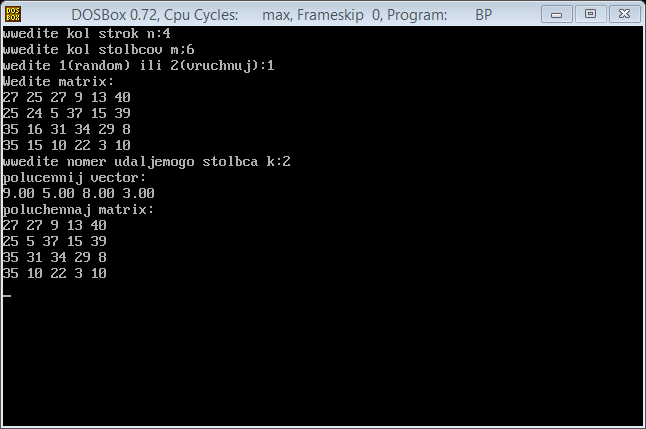This screenshot has width=646, height=429.
Task: Click the row '35 16 31 34 29 8'
Action: click(x=66, y=129)
